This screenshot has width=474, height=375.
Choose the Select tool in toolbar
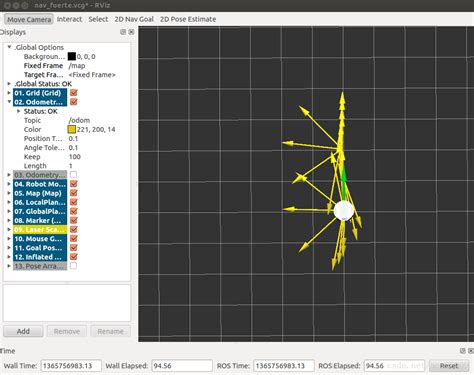(x=98, y=19)
